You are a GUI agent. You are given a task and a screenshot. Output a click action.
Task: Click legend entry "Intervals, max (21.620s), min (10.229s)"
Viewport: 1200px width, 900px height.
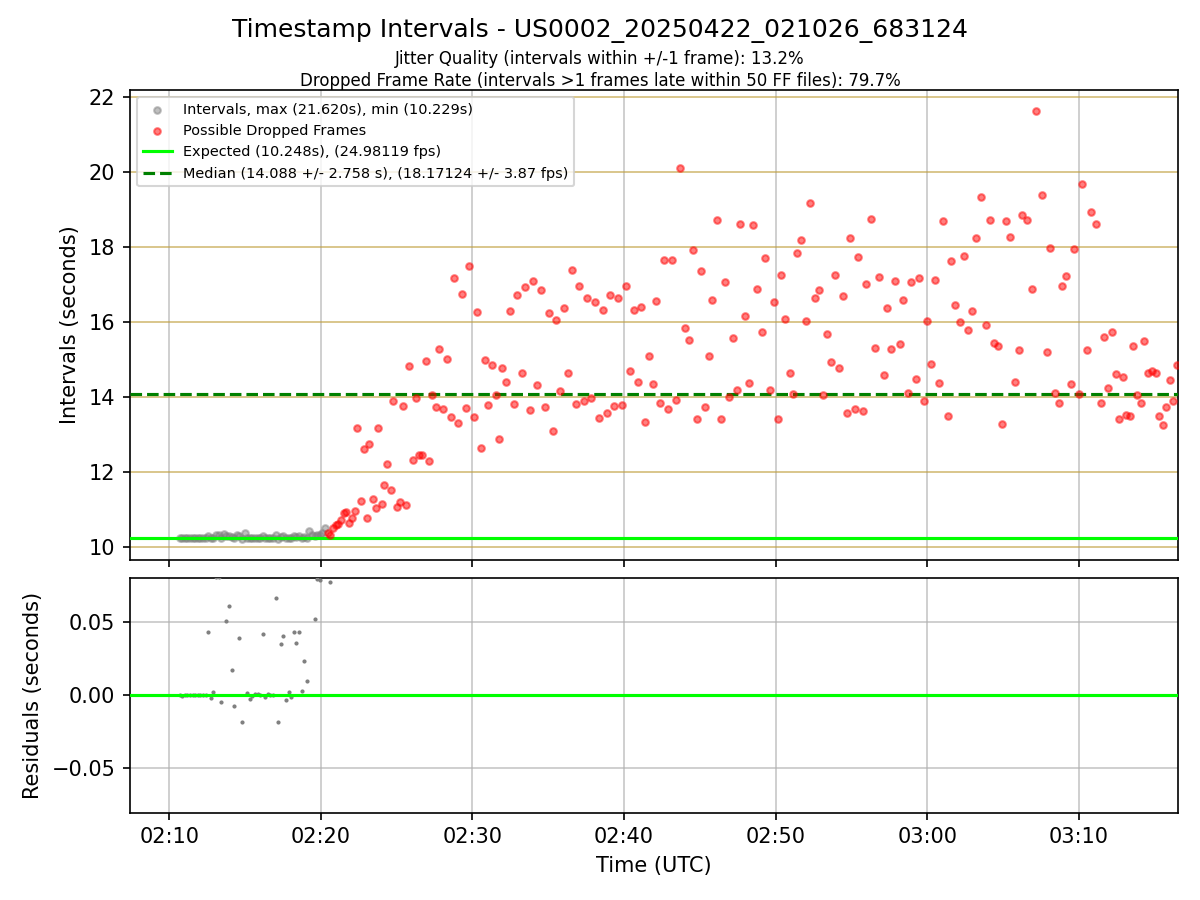[x=328, y=109]
